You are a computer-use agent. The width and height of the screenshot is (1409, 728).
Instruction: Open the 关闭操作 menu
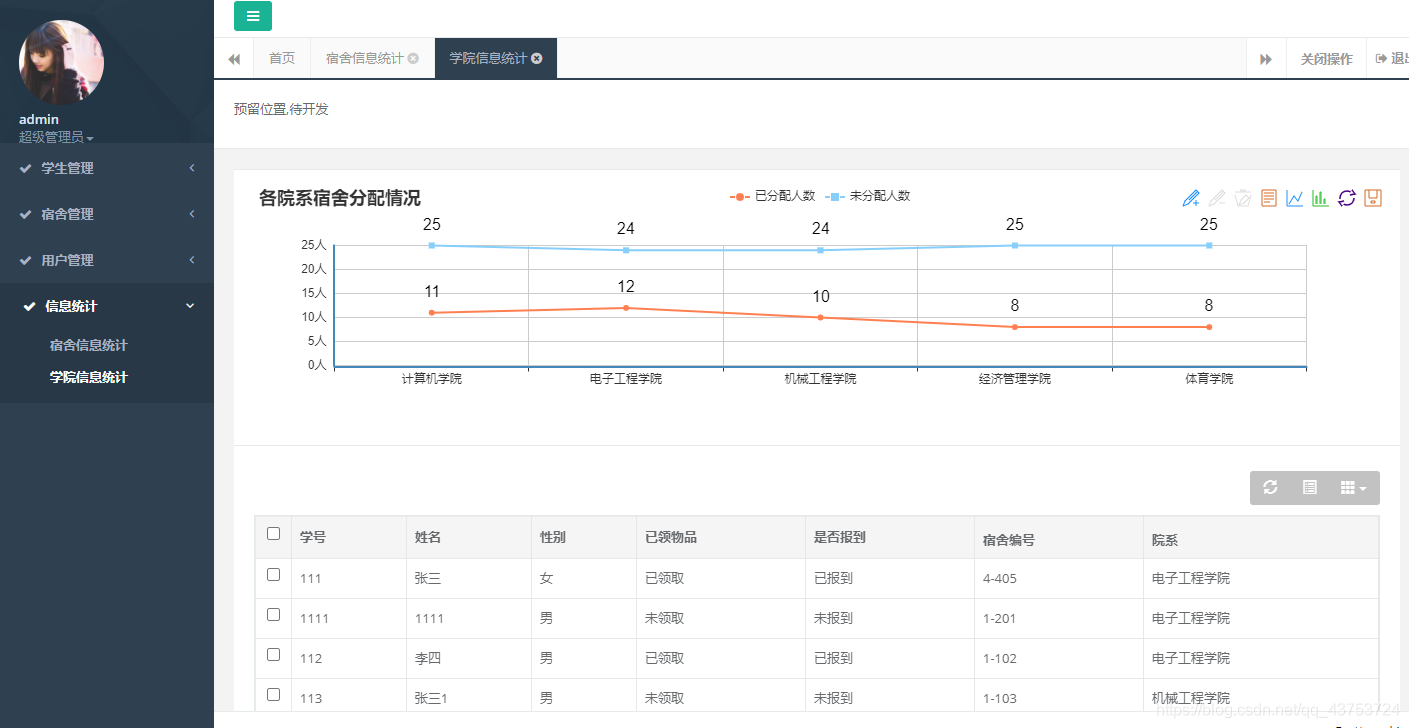[1326, 59]
